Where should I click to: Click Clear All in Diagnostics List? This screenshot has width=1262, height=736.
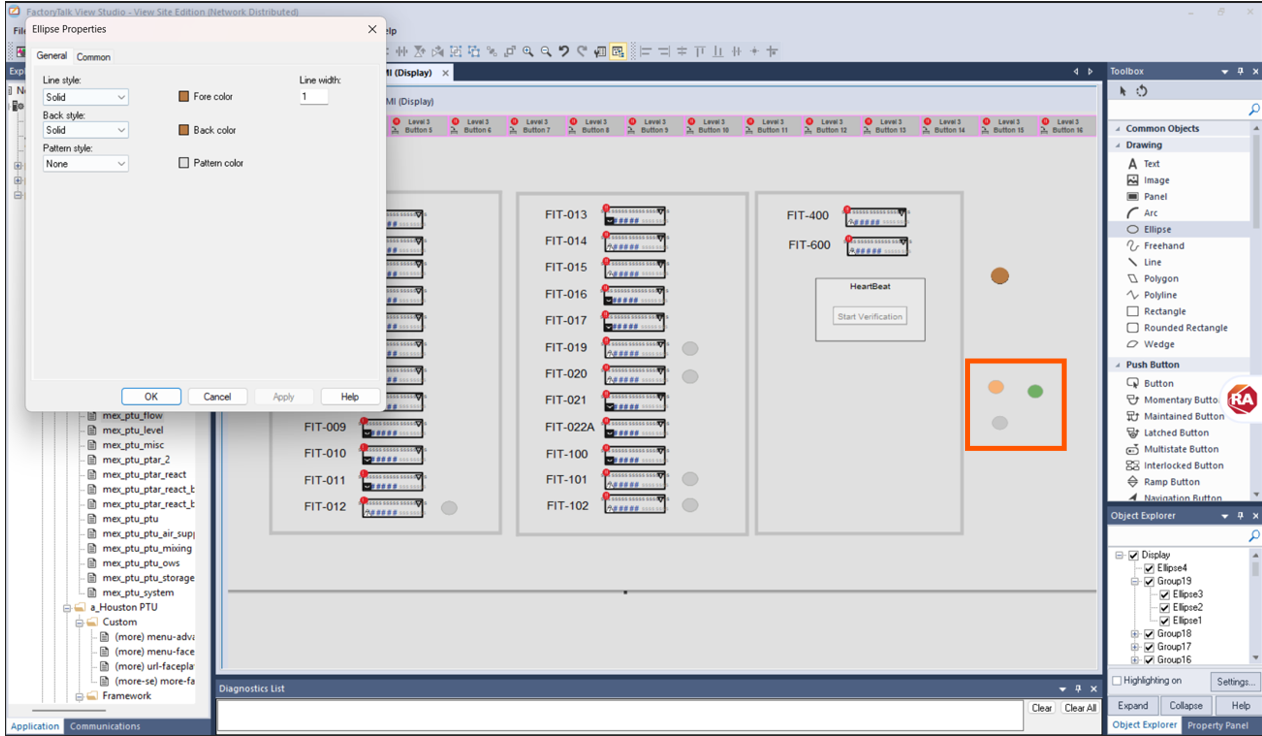1080,708
